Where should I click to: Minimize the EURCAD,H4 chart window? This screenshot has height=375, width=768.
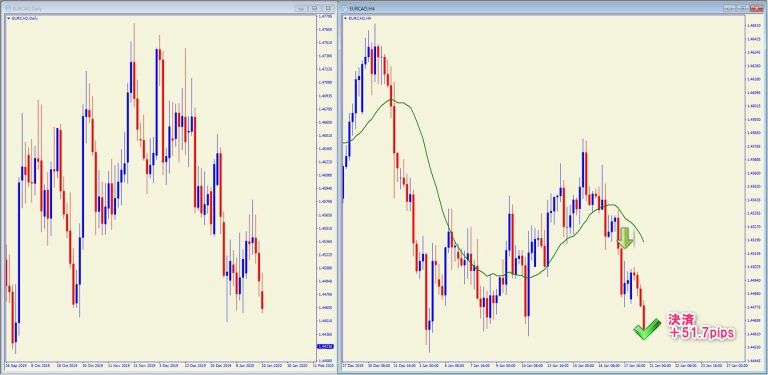coord(730,8)
